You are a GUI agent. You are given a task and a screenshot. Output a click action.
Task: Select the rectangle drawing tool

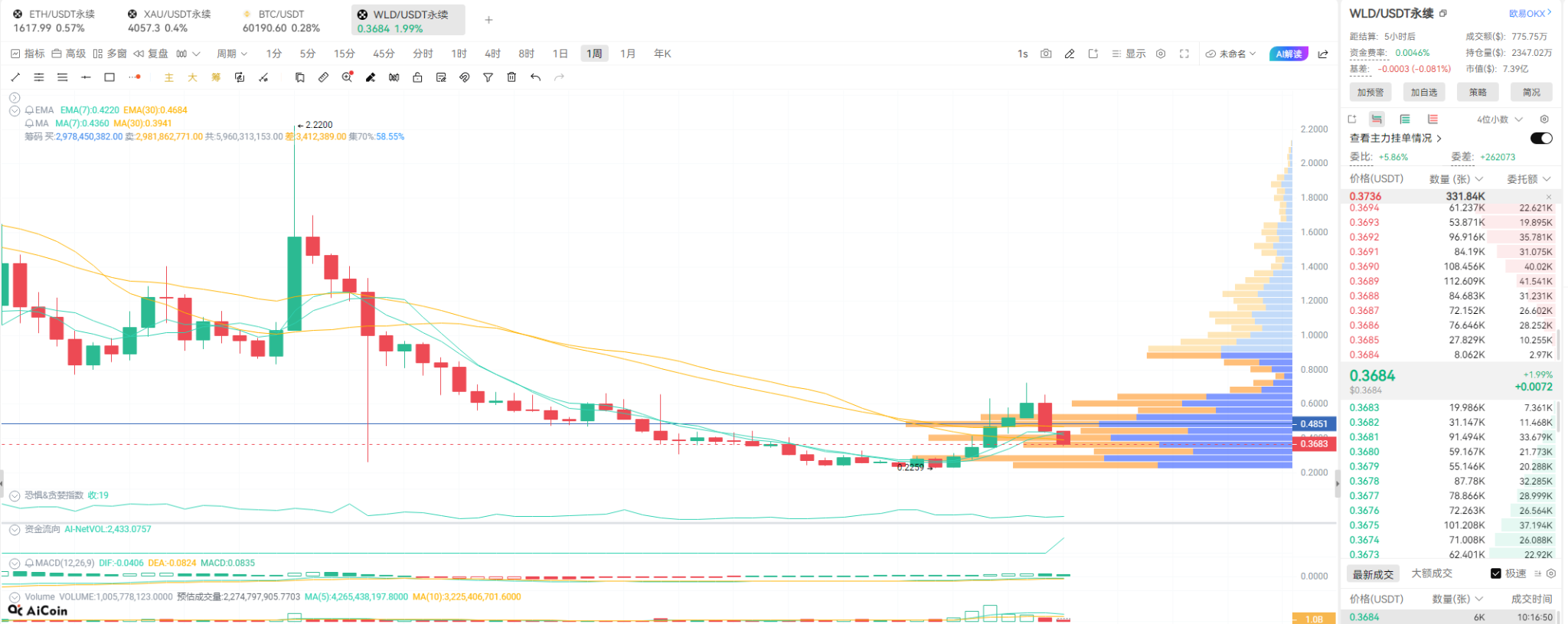coord(109,77)
